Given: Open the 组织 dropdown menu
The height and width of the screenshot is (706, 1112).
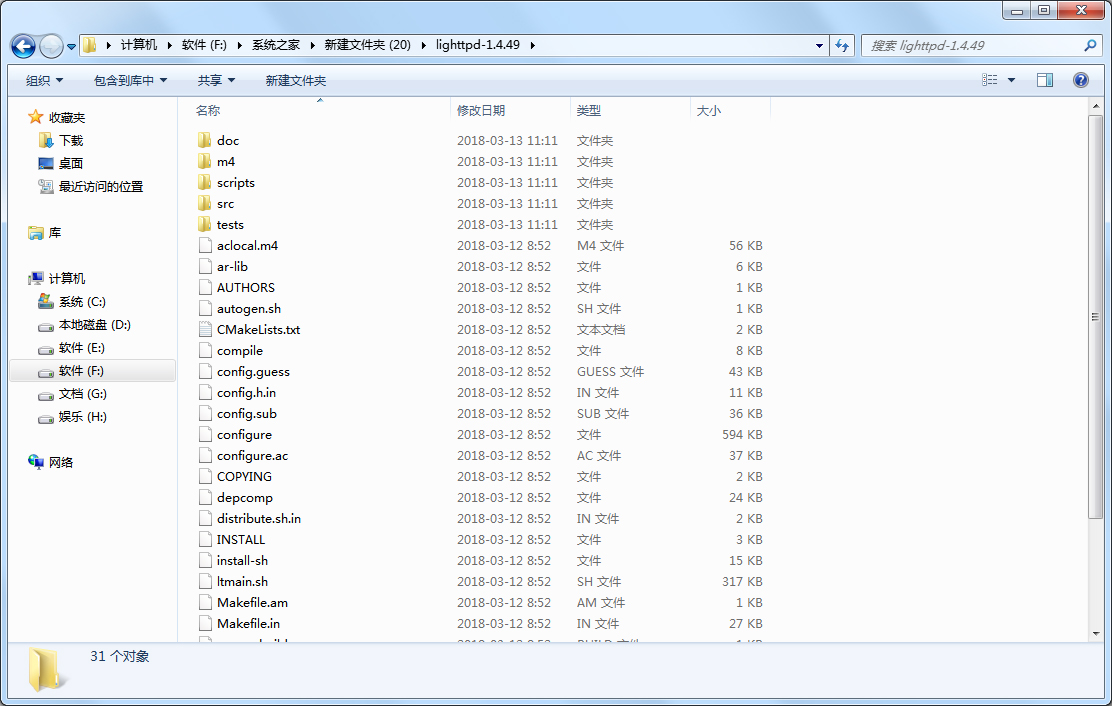Looking at the screenshot, I should coord(44,80).
